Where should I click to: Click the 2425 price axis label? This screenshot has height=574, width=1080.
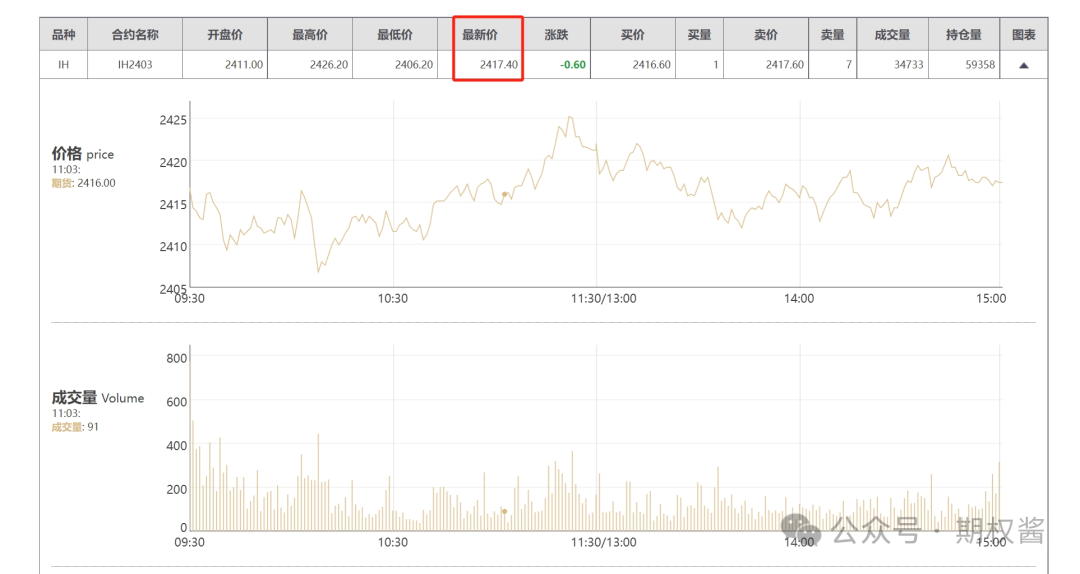point(173,121)
